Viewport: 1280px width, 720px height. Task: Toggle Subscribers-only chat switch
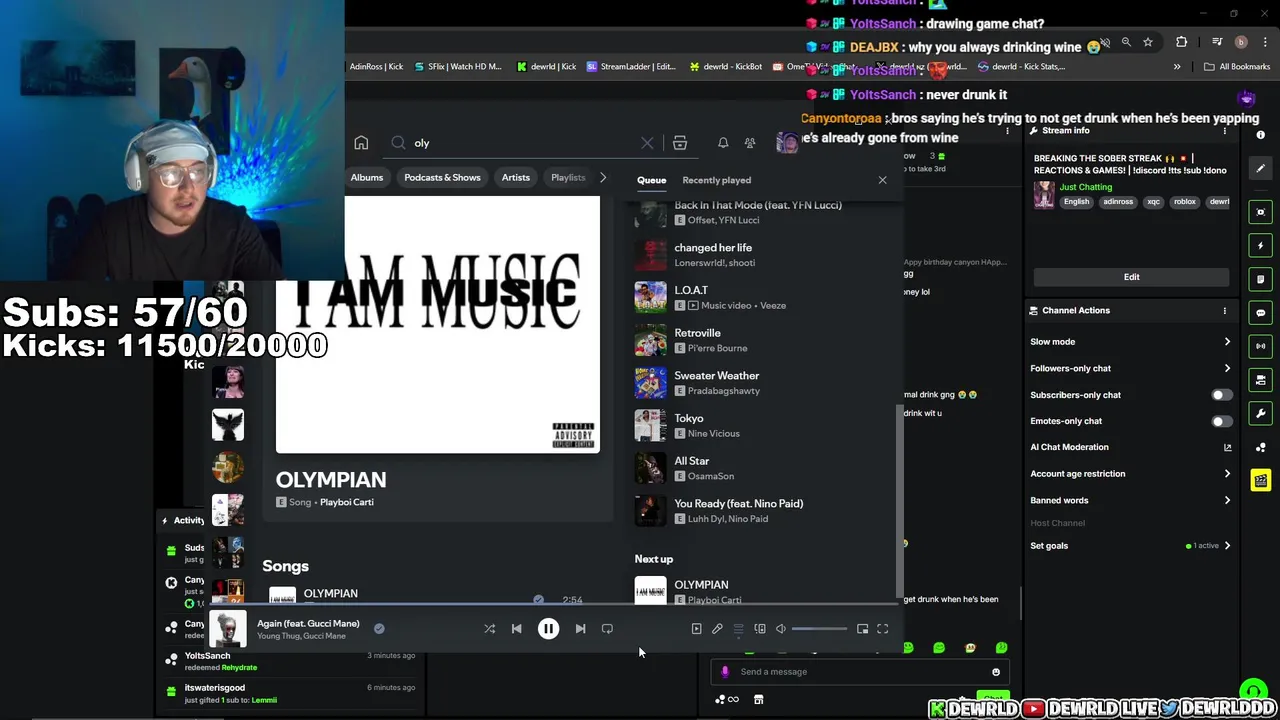click(1221, 395)
